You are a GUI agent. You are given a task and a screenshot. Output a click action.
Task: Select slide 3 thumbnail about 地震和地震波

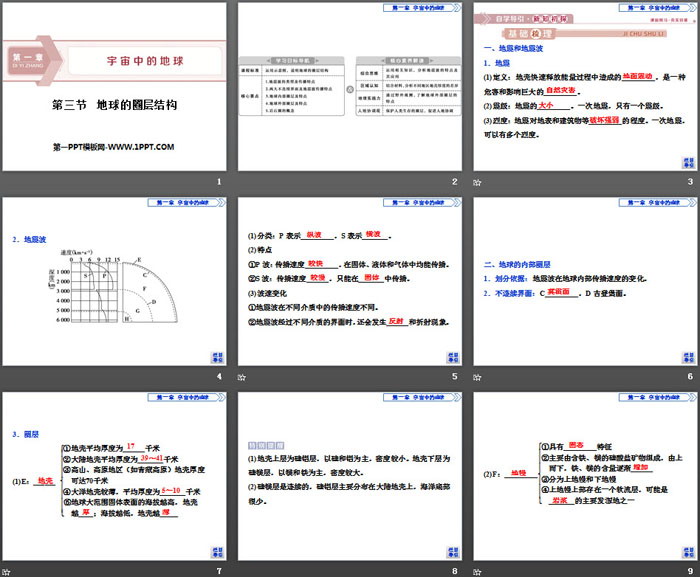[586, 87]
